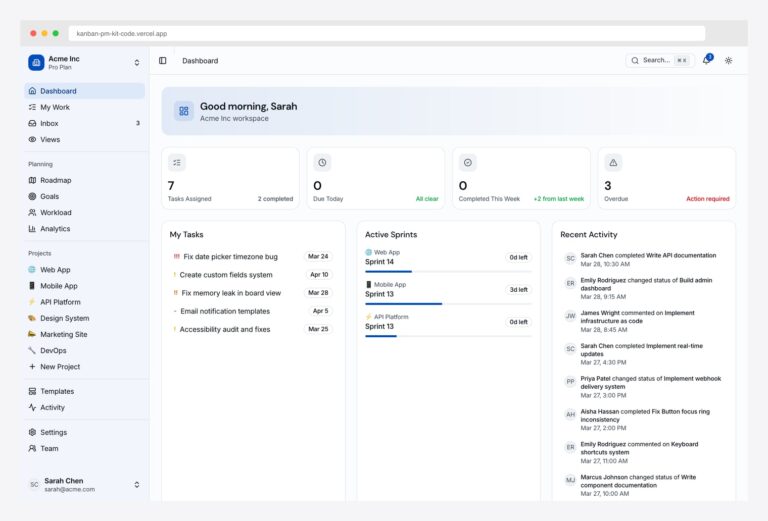Click the Design System palette icon
Screen dimensions: 768x521
32,318
